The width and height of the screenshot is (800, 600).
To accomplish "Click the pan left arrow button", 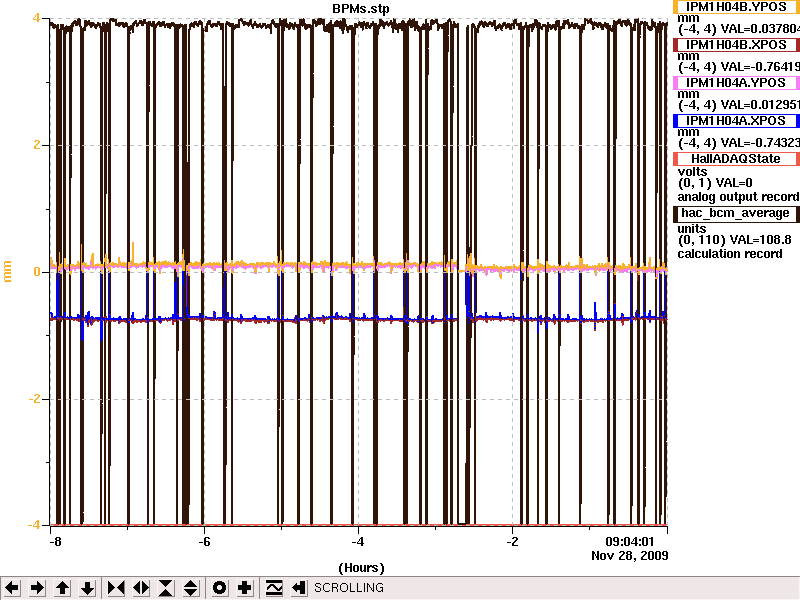I will pos(12,588).
